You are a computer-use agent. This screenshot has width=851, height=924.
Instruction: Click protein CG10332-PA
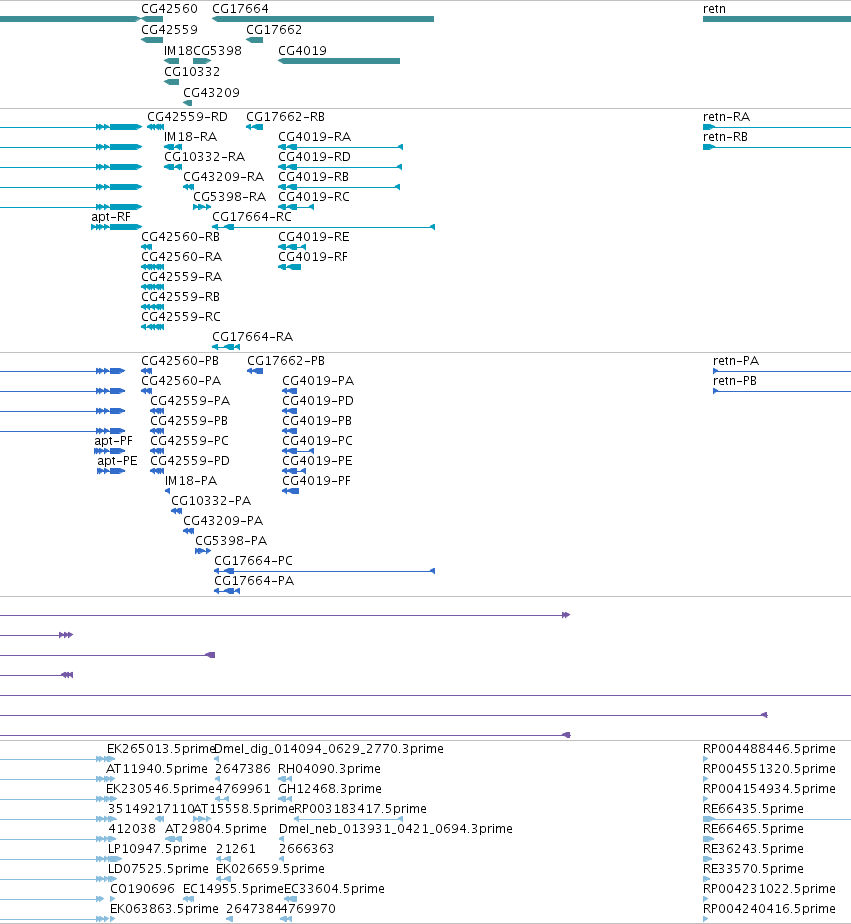(211, 501)
